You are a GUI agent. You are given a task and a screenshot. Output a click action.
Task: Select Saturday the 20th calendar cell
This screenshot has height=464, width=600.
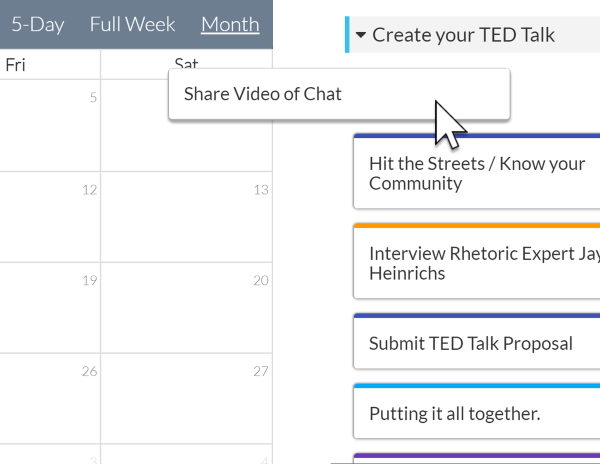[186, 307]
